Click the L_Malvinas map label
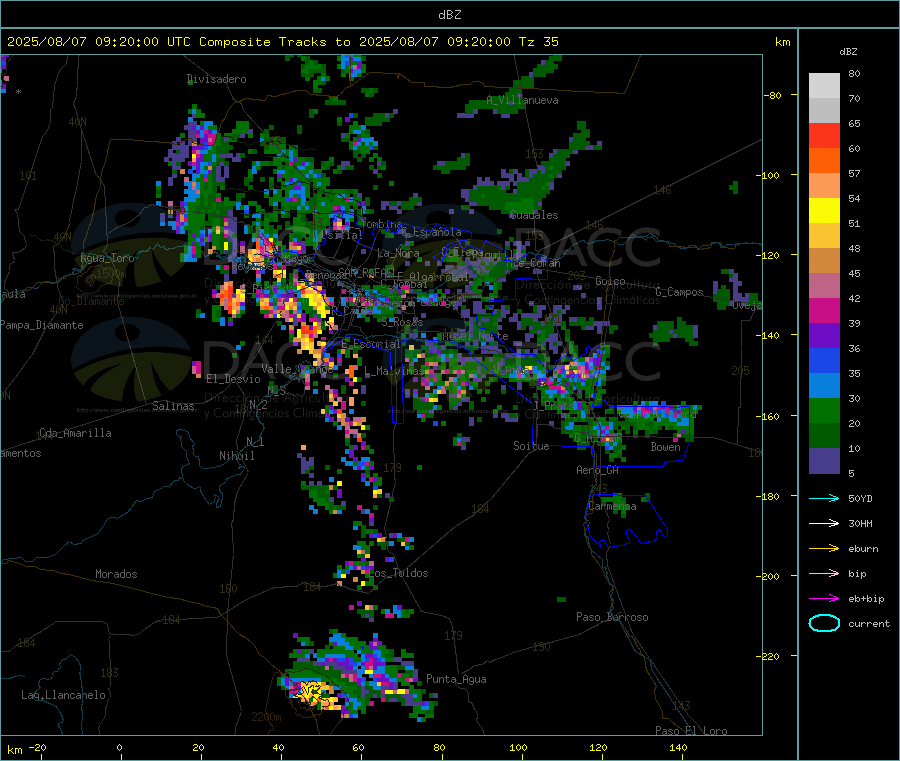900x761 pixels. click(394, 371)
